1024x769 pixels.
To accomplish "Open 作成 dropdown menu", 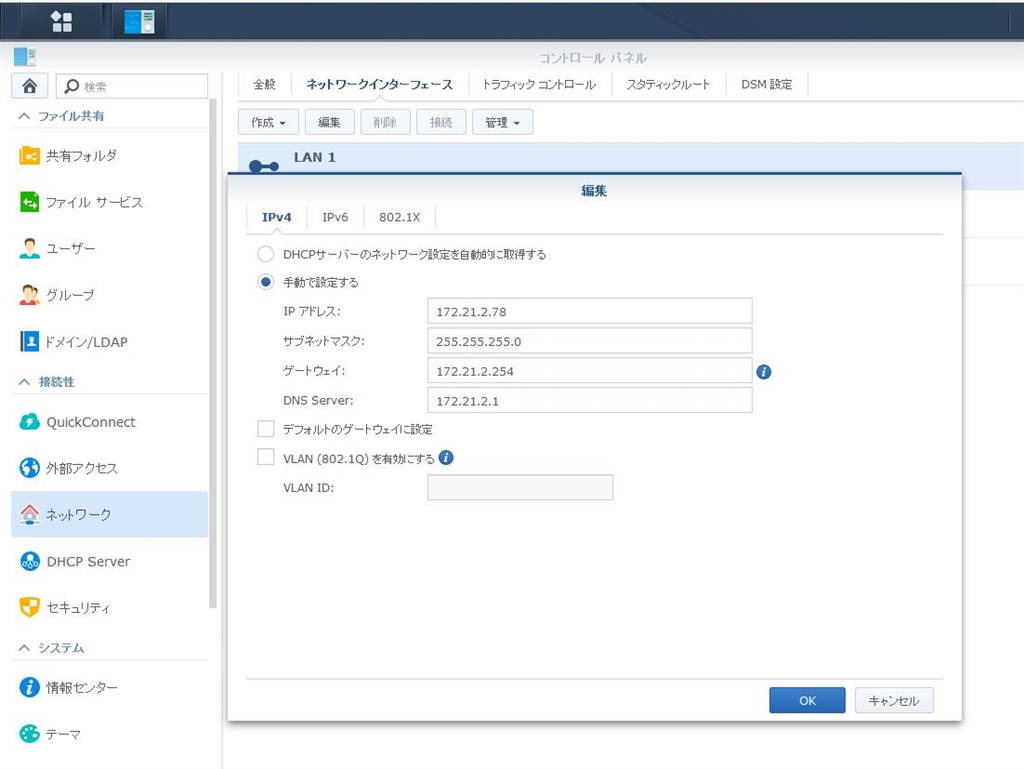I will coord(268,122).
